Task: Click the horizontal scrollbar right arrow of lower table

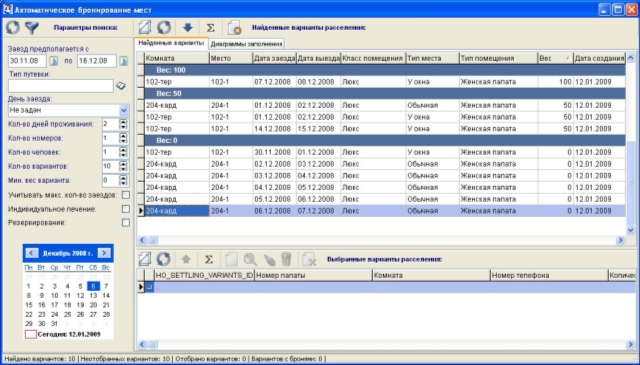Action: coord(631,345)
